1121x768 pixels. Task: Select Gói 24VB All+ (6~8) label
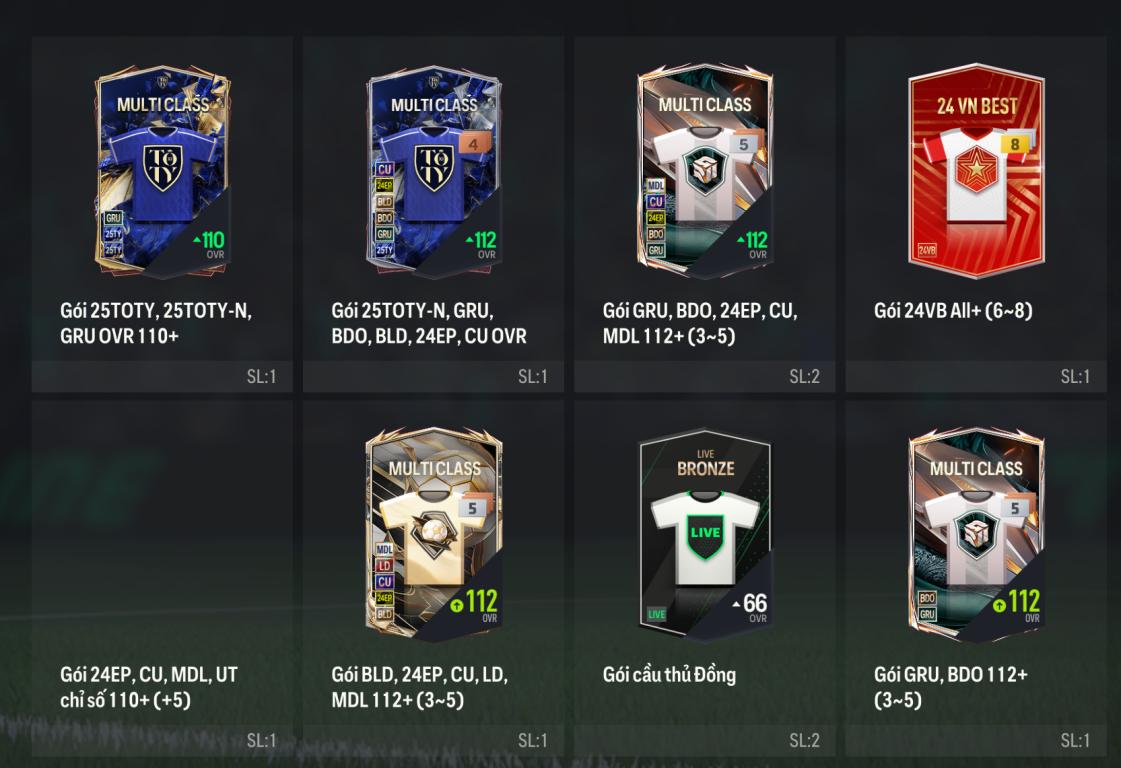point(953,310)
